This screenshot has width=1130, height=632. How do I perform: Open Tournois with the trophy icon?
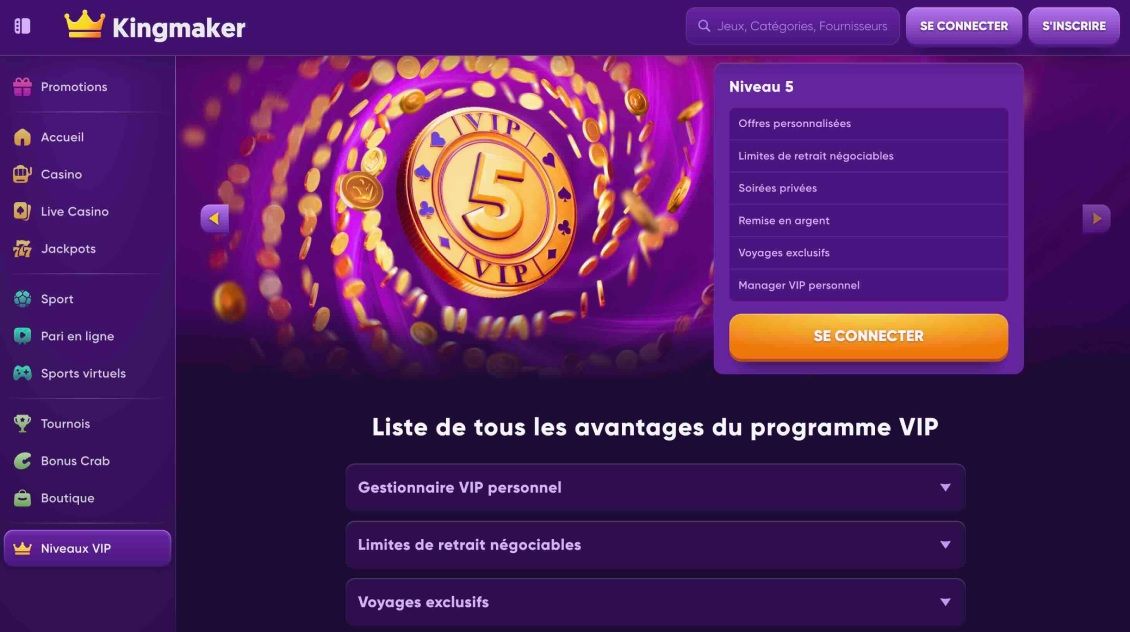click(x=22, y=424)
